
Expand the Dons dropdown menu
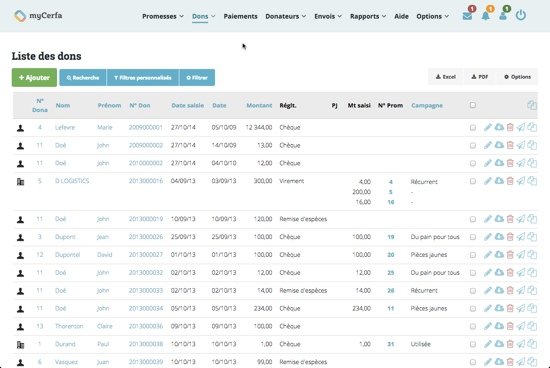click(x=203, y=16)
